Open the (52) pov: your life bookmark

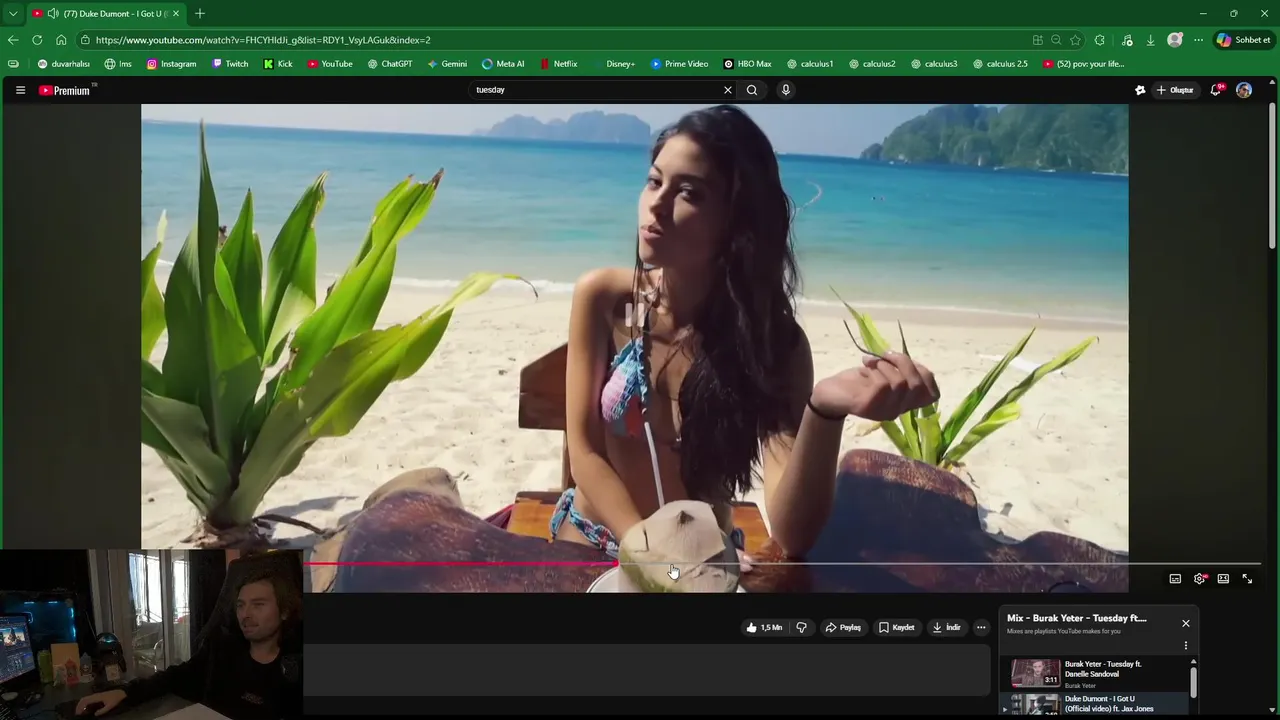(1083, 64)
